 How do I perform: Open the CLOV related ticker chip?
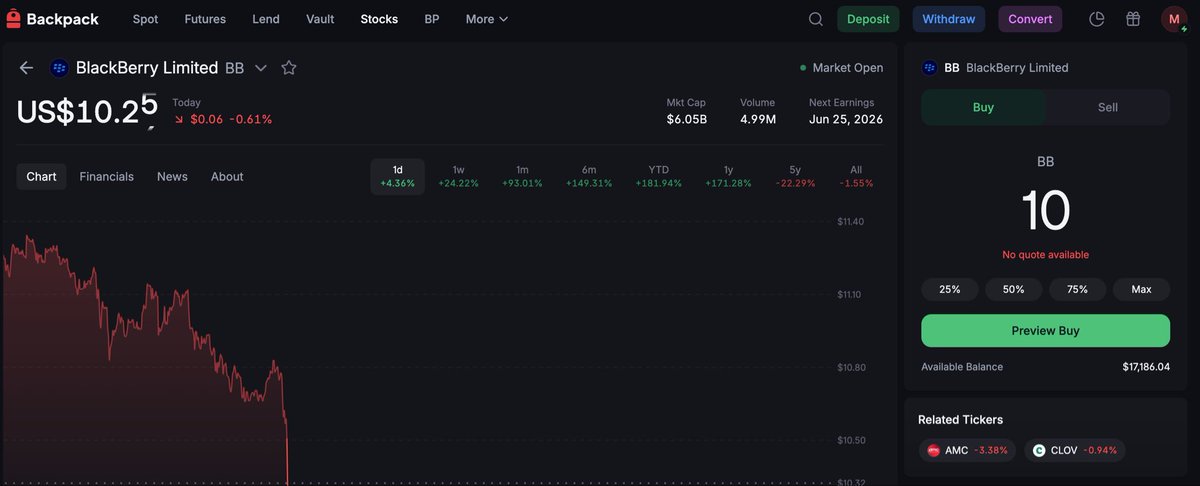click(x=1075, y=450)
